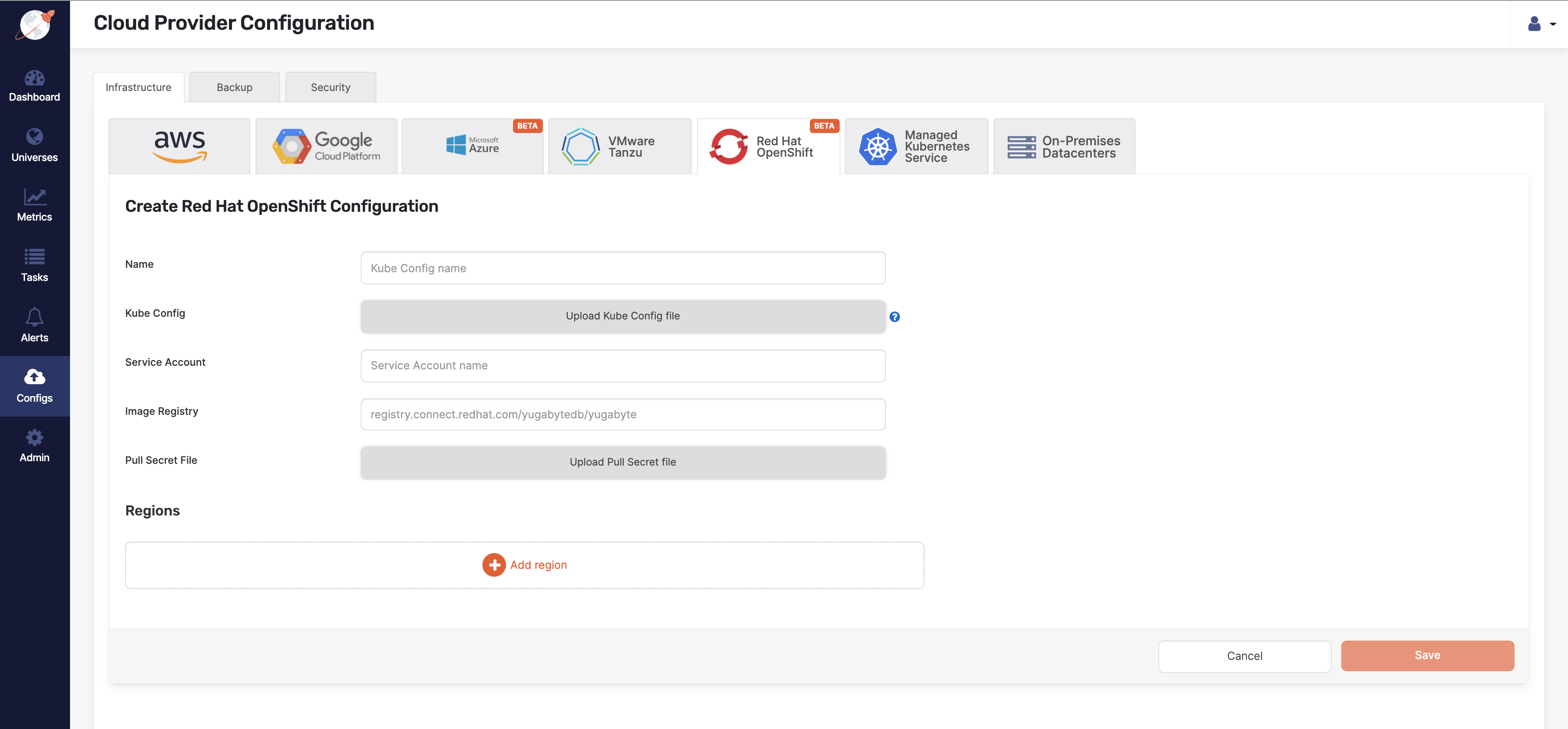Viewport: 1568px width, 729px height.
Task: Switch to the Google Cloud Platform provider
Action: pyautogui.click(x=326, y=145)
